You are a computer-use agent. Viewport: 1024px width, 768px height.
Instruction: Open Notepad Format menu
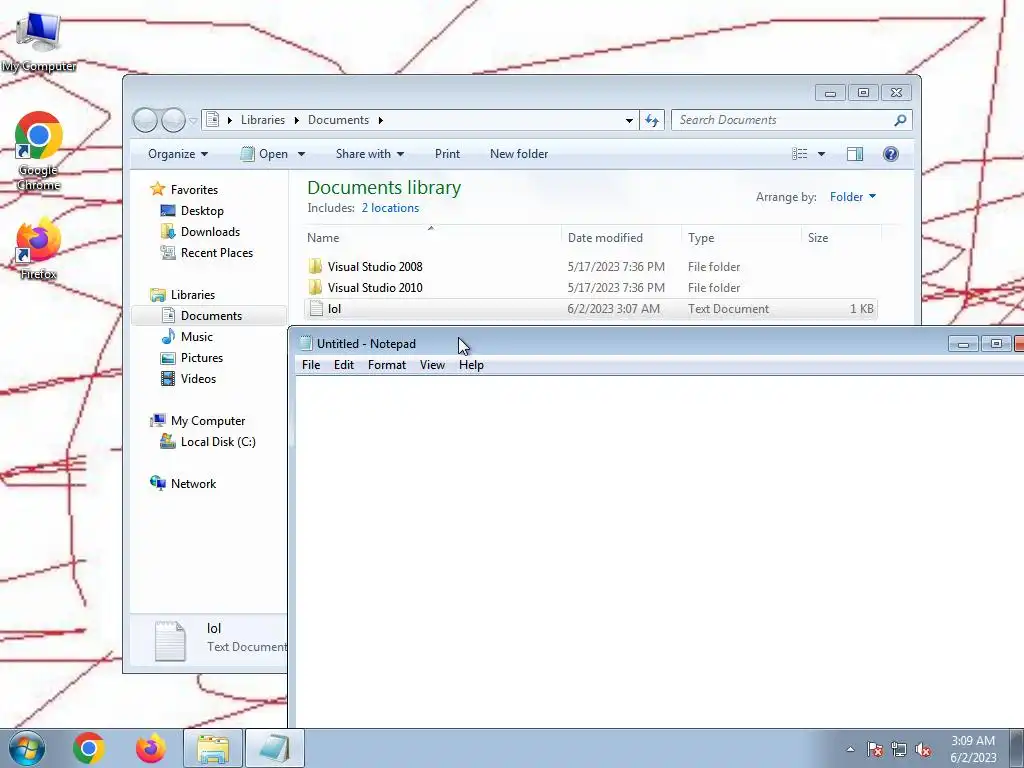tap(387, 365)
